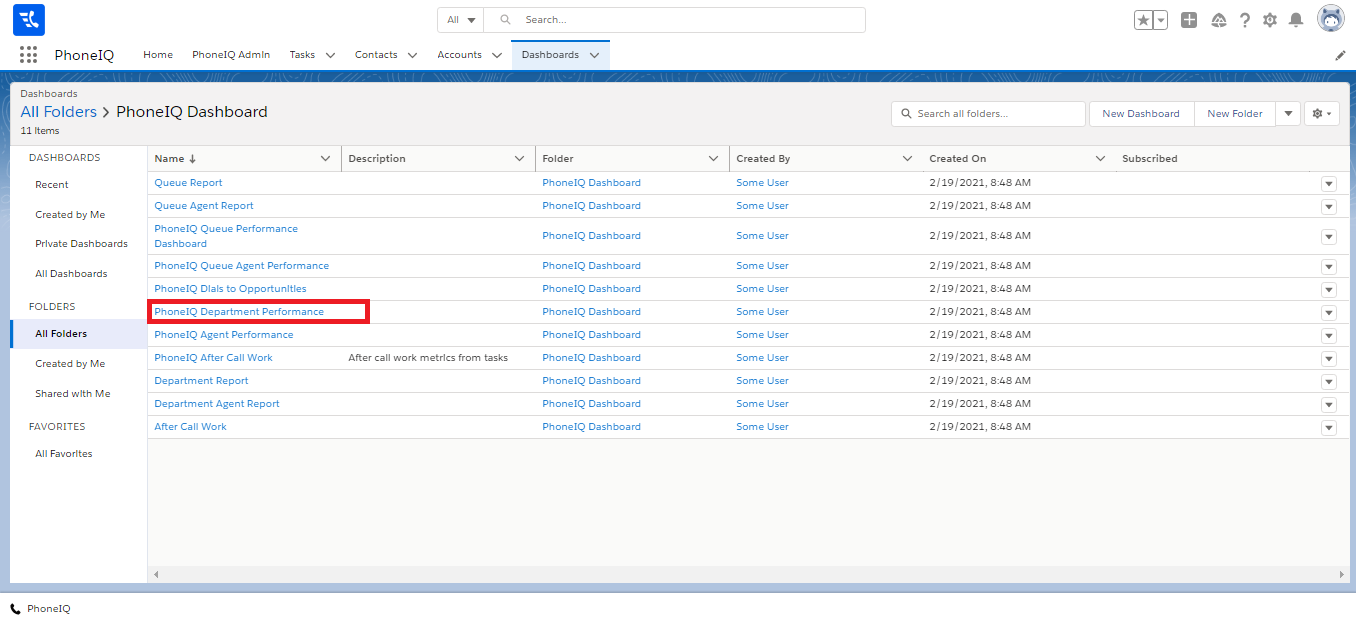Focus the Search all folders field
The width and height of the screenshot is (1356, 624).
[988, 114]
